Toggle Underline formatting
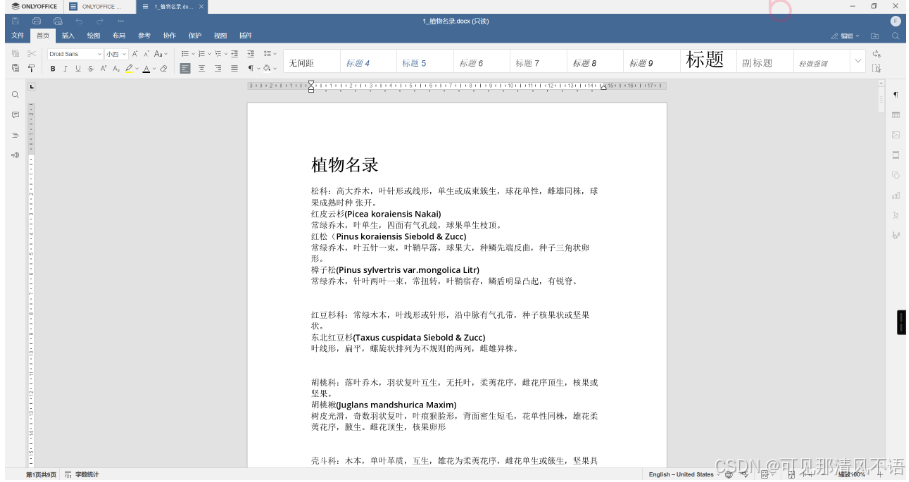Viewport: 909px width, 482px height. [x=78, y=68]
